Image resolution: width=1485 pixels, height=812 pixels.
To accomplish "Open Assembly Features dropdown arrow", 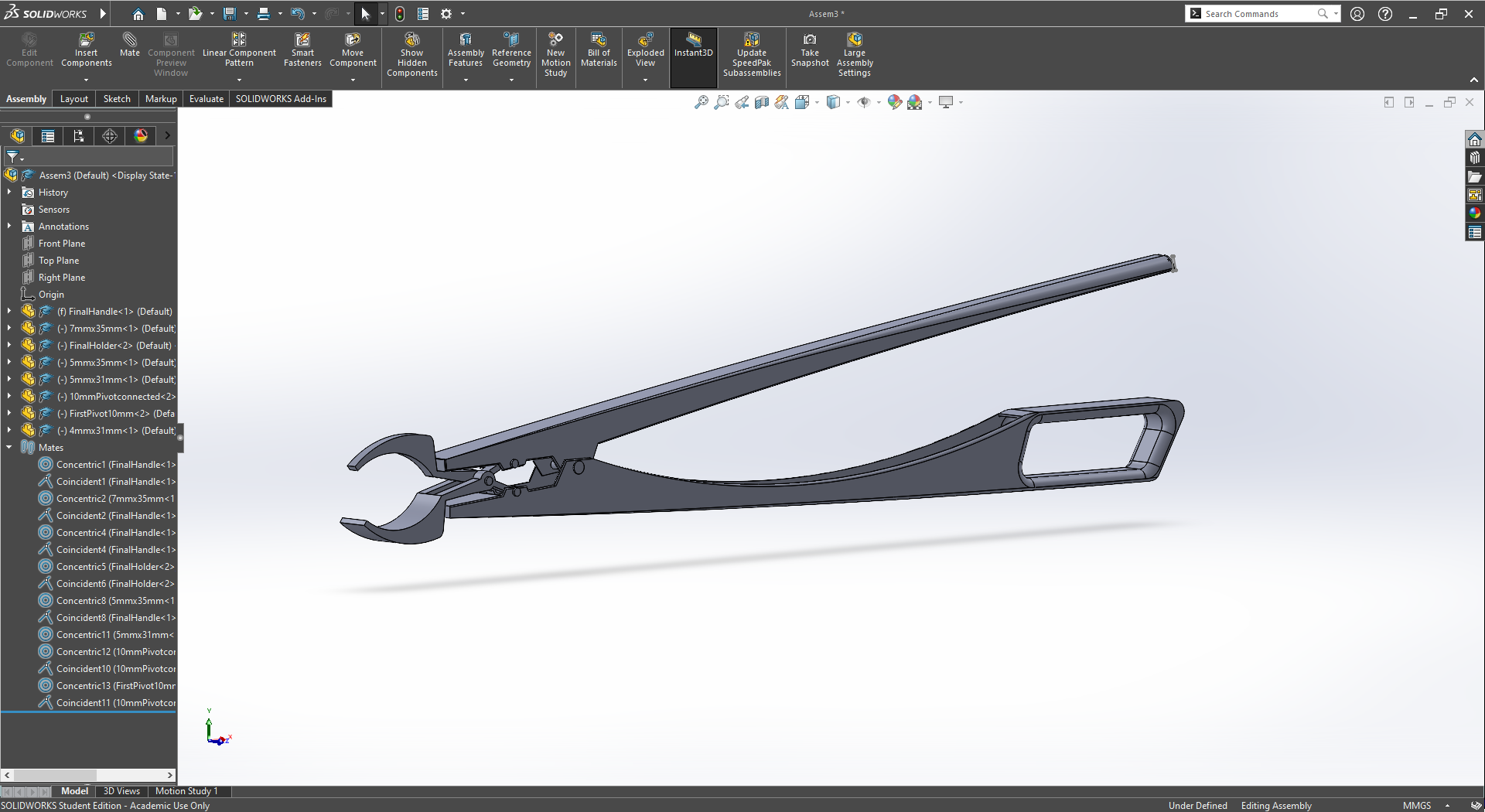I will point(466,80).
